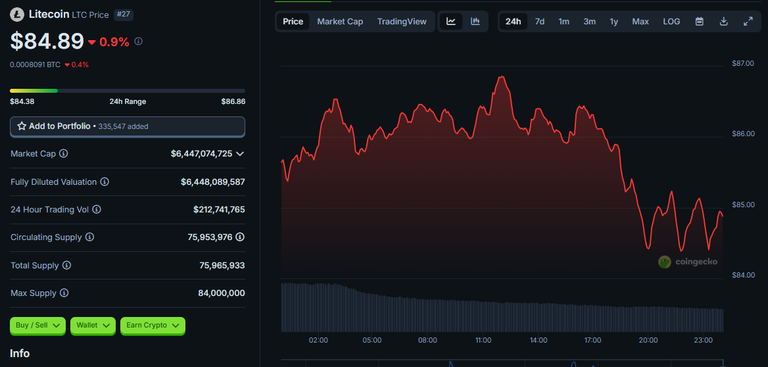768x367 pixels.
Task: Click the $6,447,074,725 market cap value
Action: (x=201, y=154)
